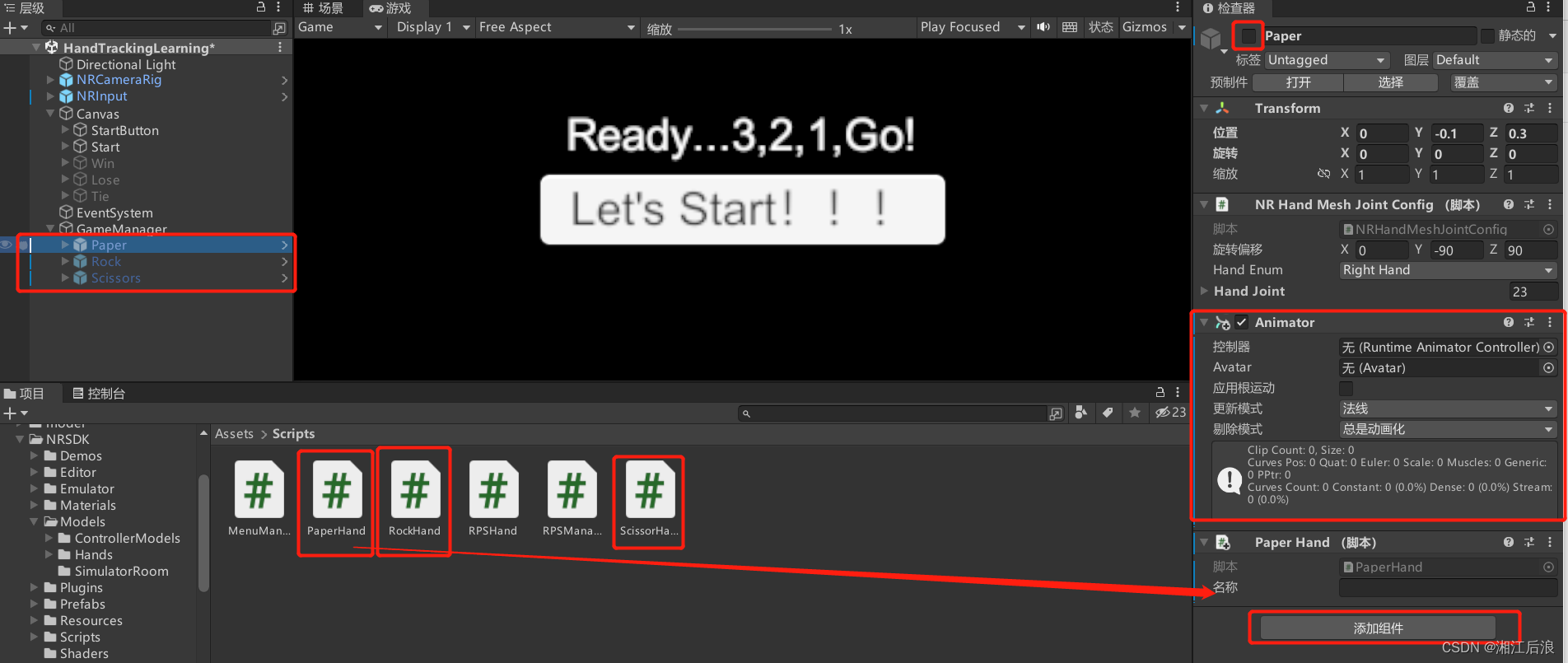Collapse the Transform component foldout
The width and height of the screenshot is (1568, 663).
[x=1204, y=108]
